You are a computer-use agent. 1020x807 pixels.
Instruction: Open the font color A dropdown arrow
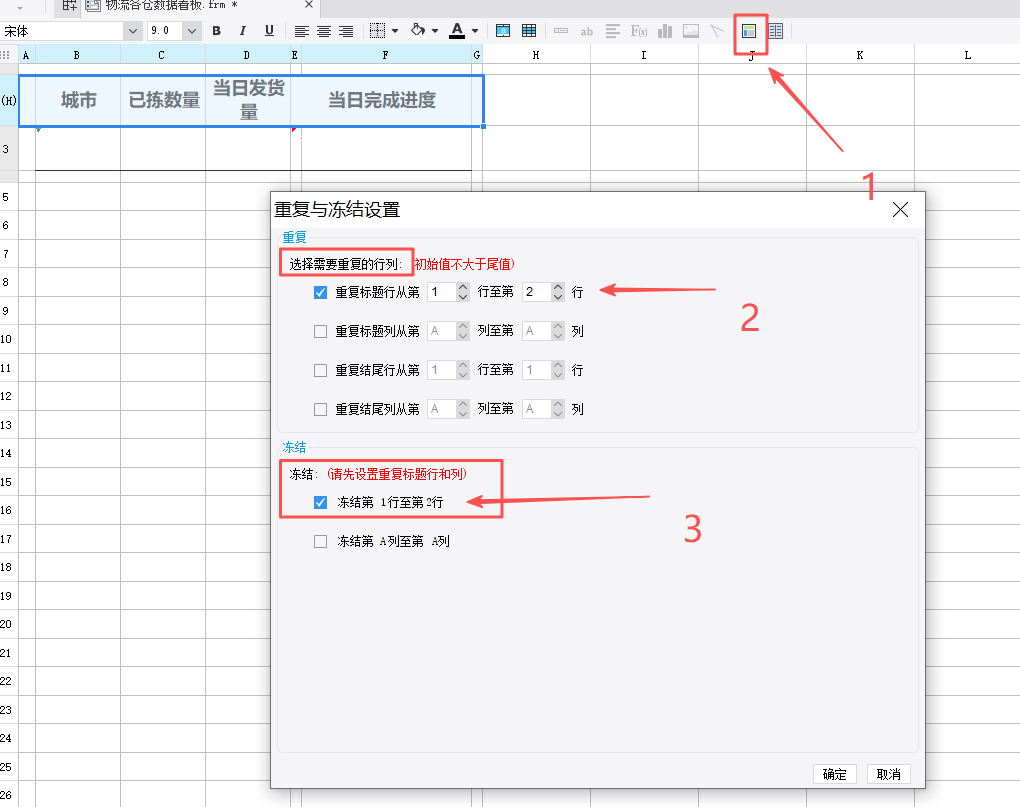point(475,31)
